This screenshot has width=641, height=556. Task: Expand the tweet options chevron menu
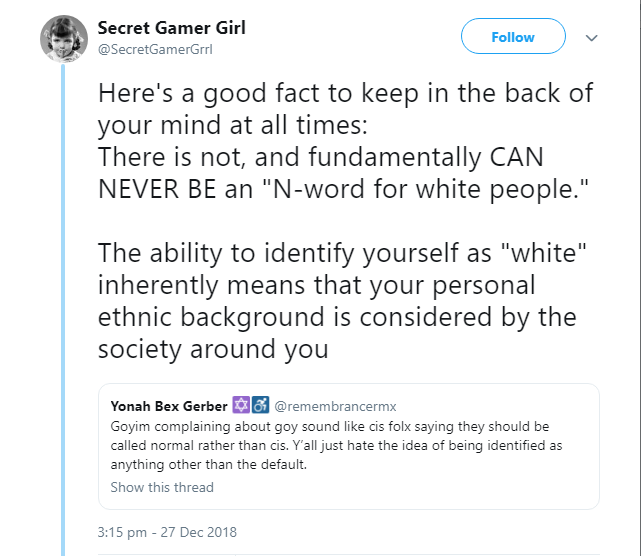[x=592, y=38]
